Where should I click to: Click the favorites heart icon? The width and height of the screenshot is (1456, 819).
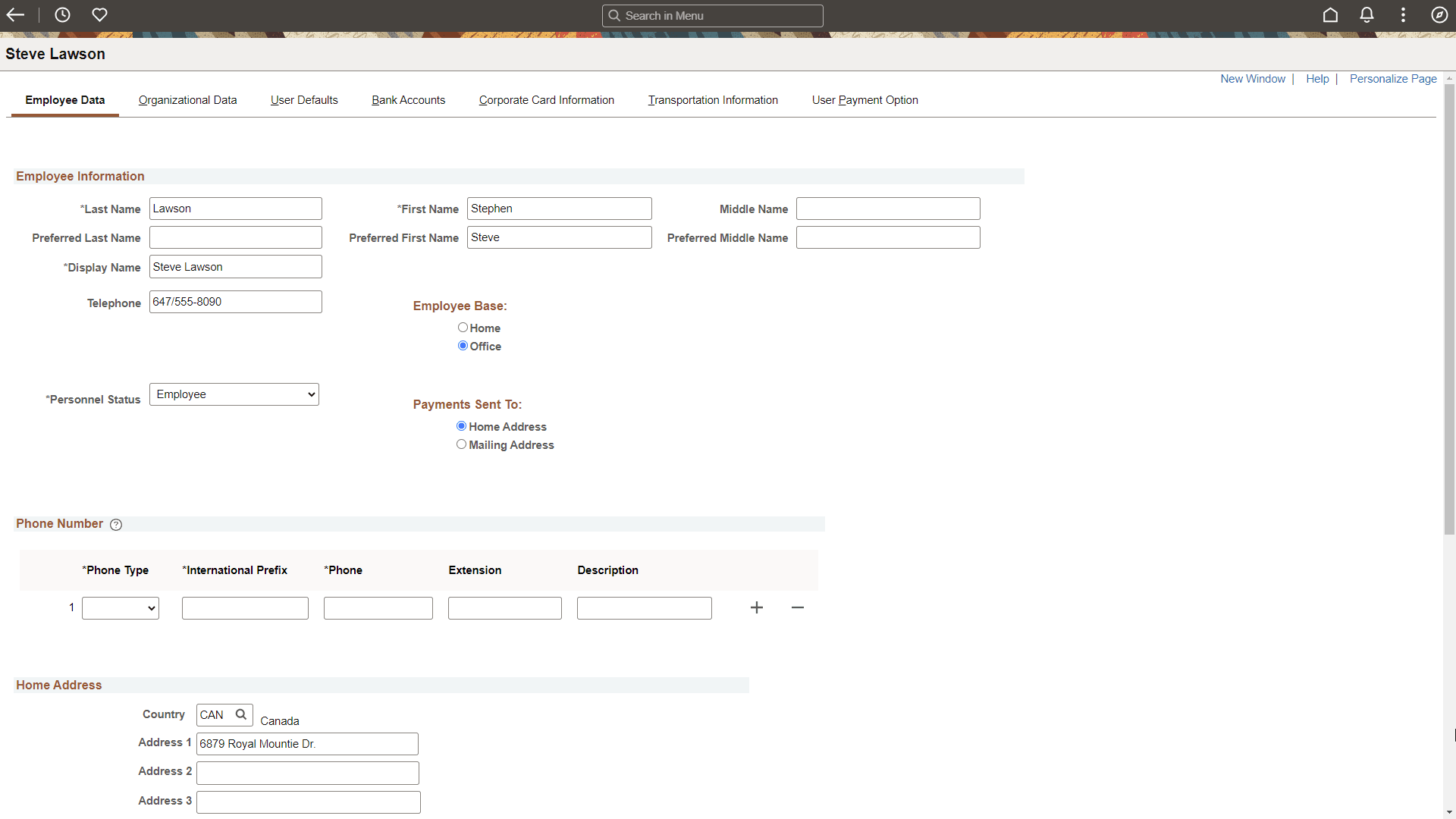click(99, 14)
